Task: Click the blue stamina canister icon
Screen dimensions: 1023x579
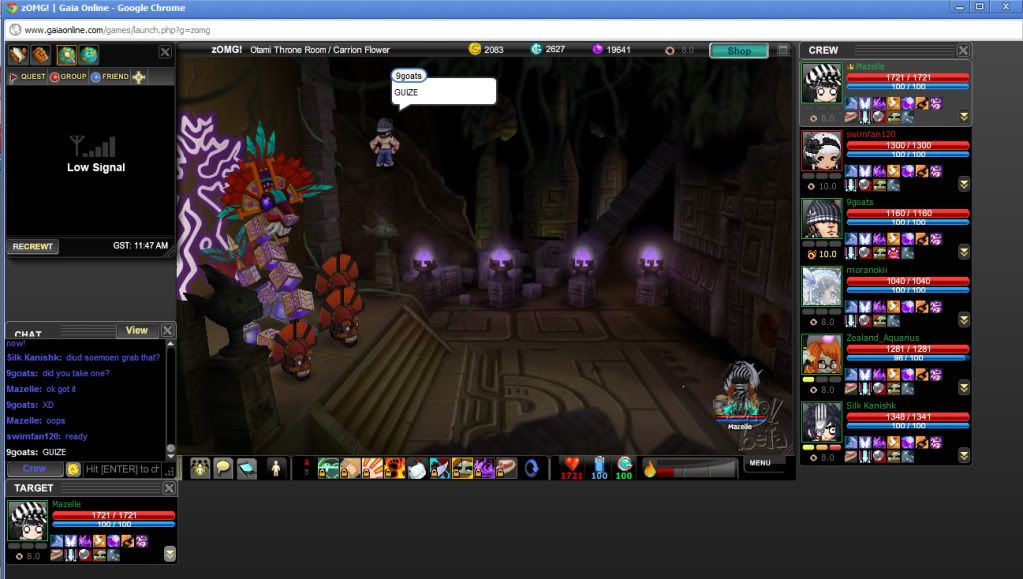Action: pyautogui.click(x=599, y=464)
